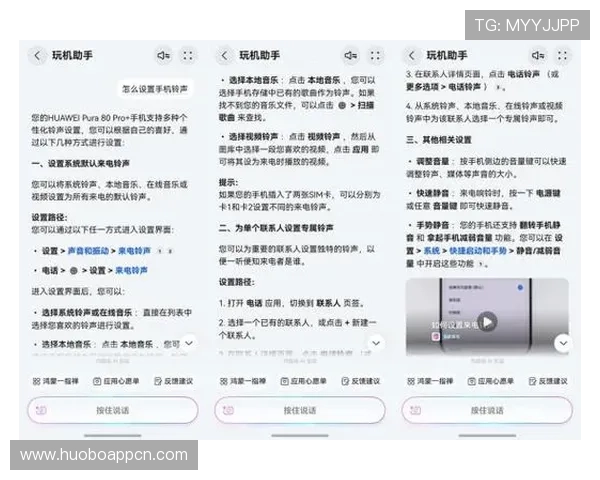Tap heading 三、其他相关设置
This screenshot has width=600, height=480.
click(439, 140)
